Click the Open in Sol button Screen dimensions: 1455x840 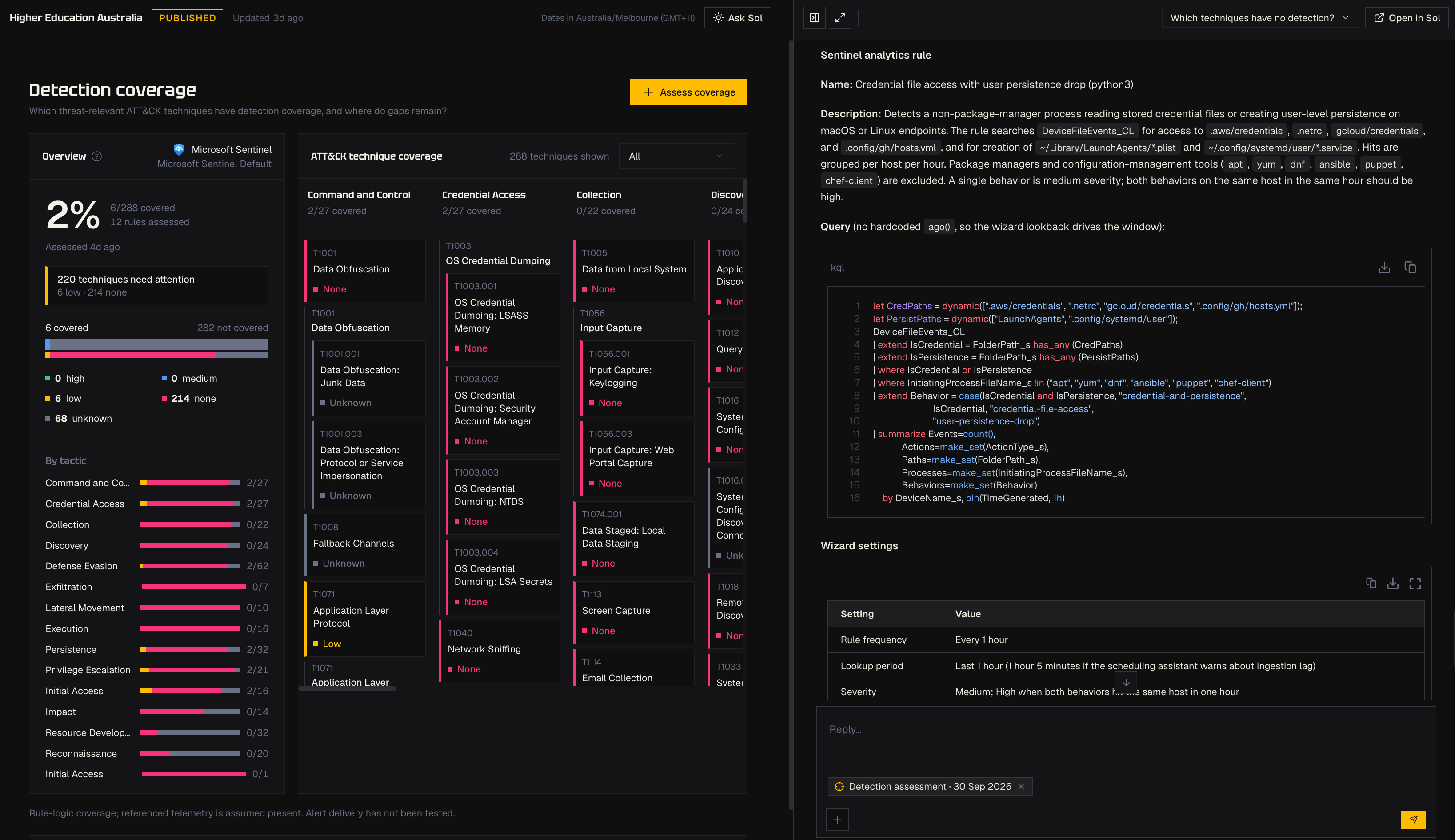click(1407, 18)
